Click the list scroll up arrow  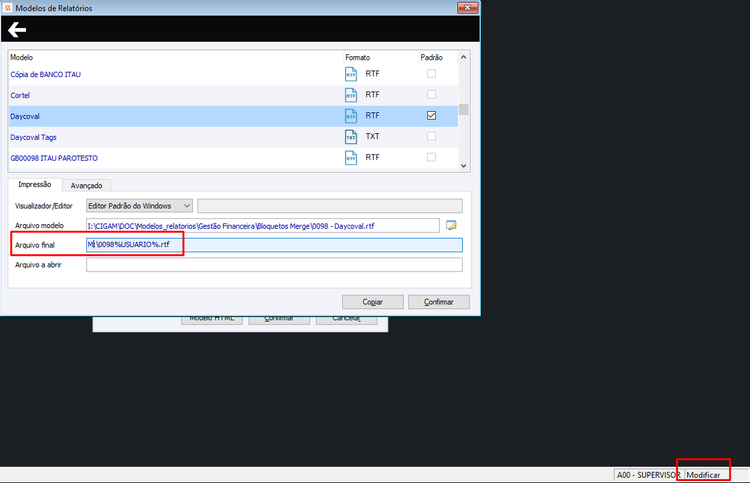[x=463, y=57]
